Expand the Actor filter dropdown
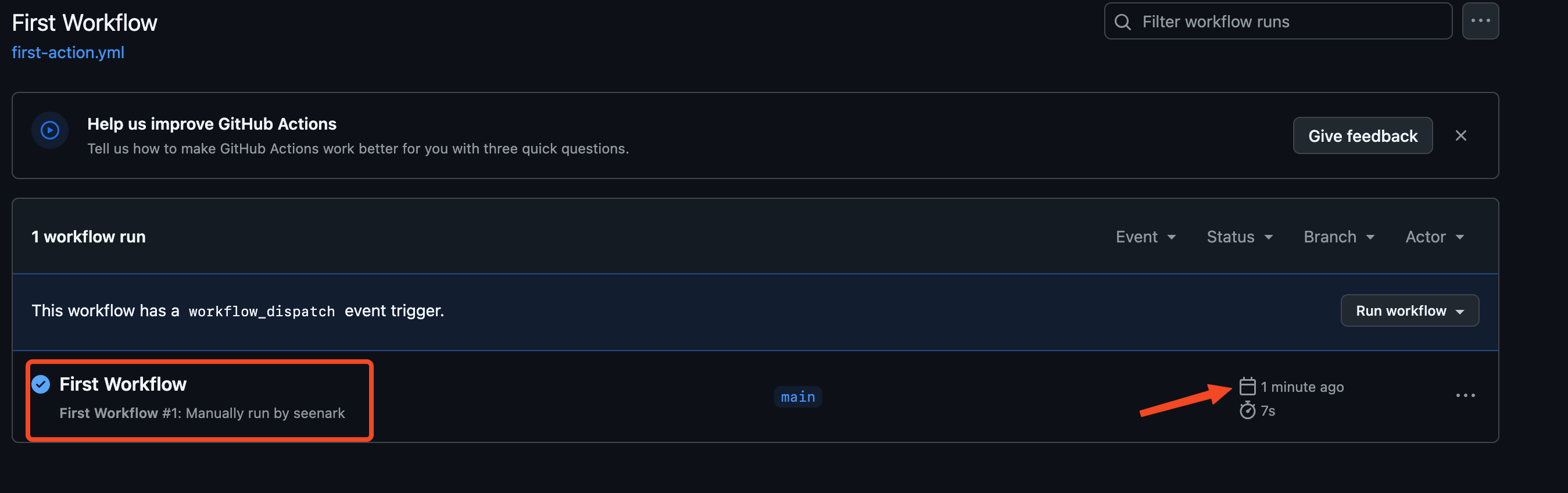 point(1434,237)
